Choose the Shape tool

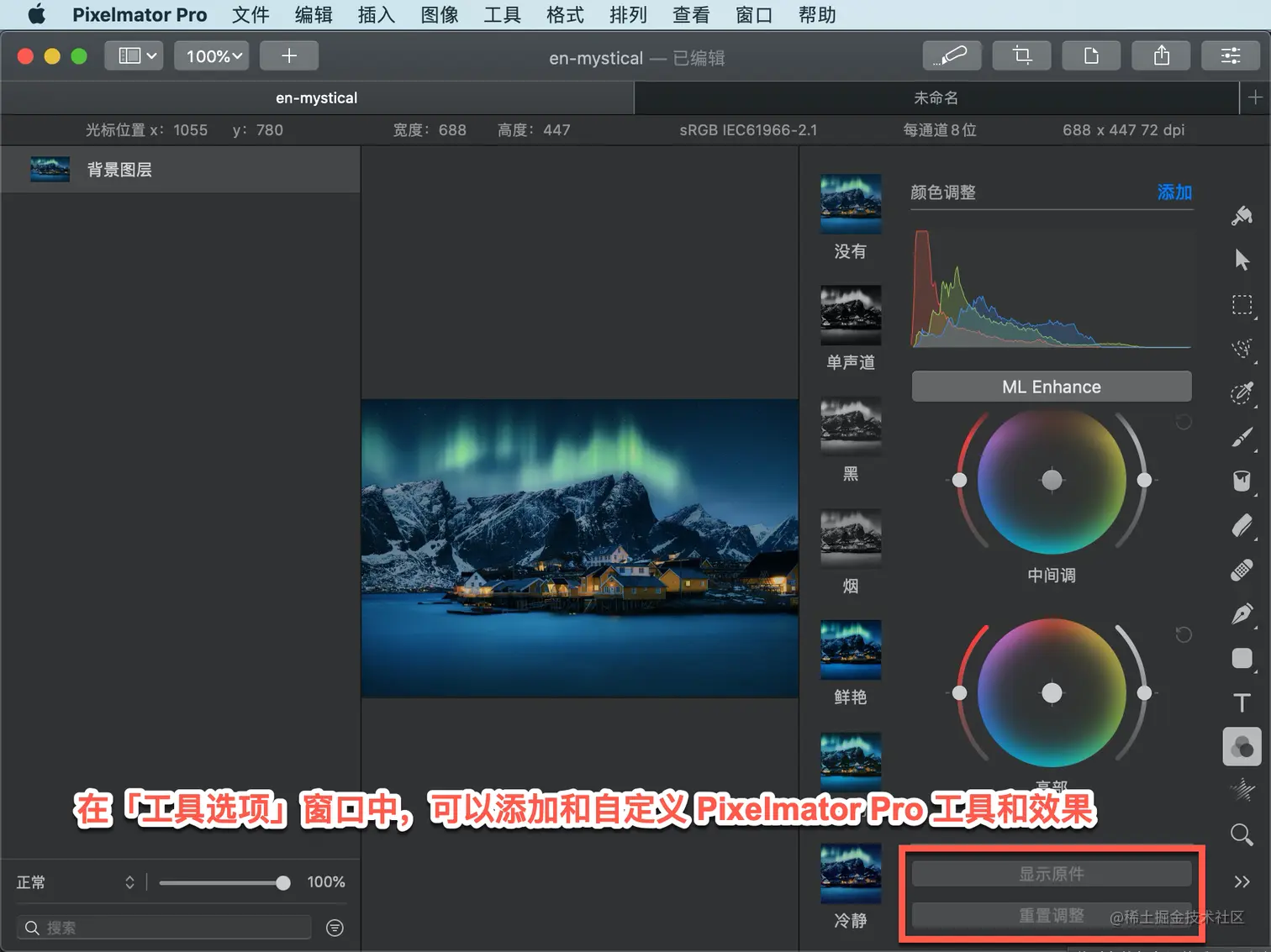pyautogui.click(x=1242, y=658)
